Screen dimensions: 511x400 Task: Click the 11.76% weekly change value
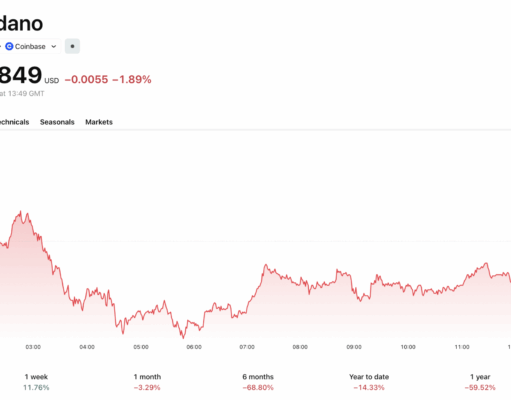click(36, 387)
